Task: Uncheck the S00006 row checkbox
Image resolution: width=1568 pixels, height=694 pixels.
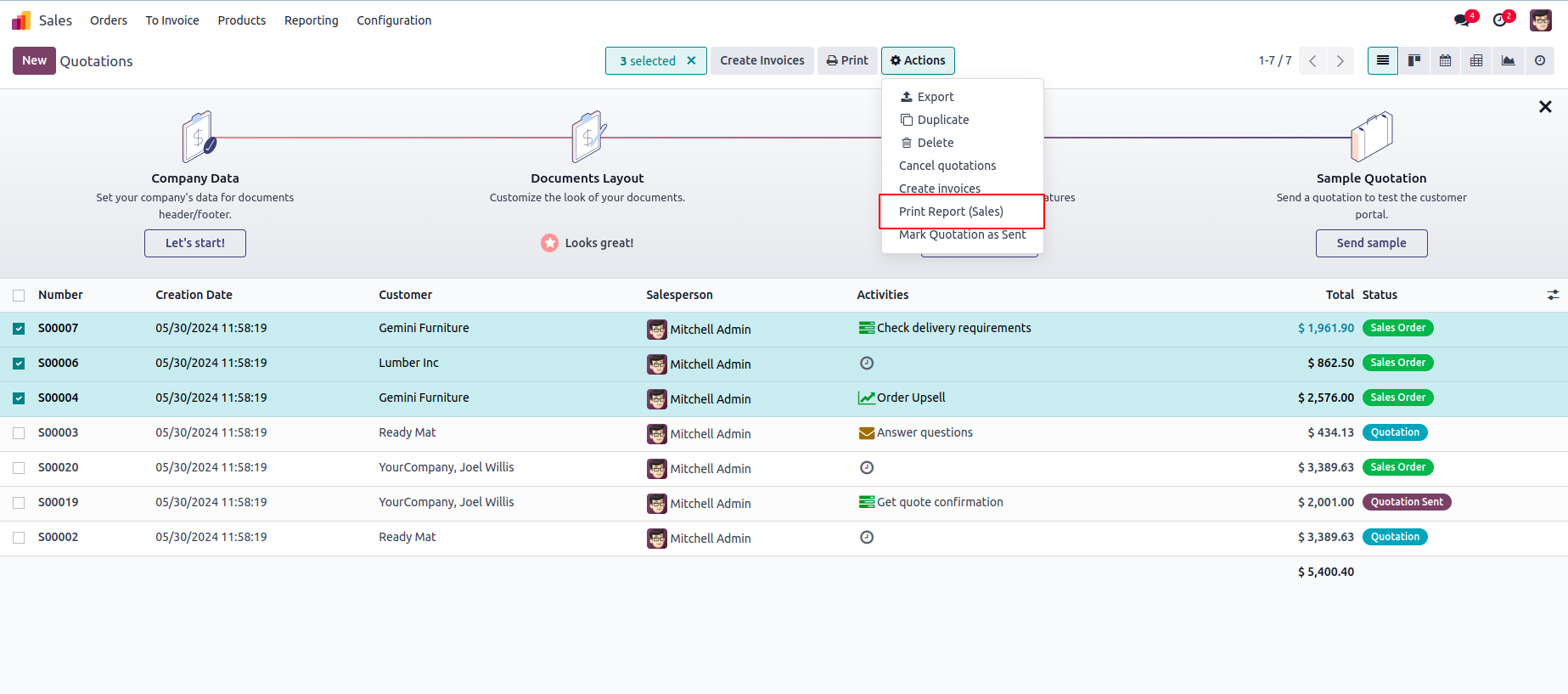Action: (19, 364)
